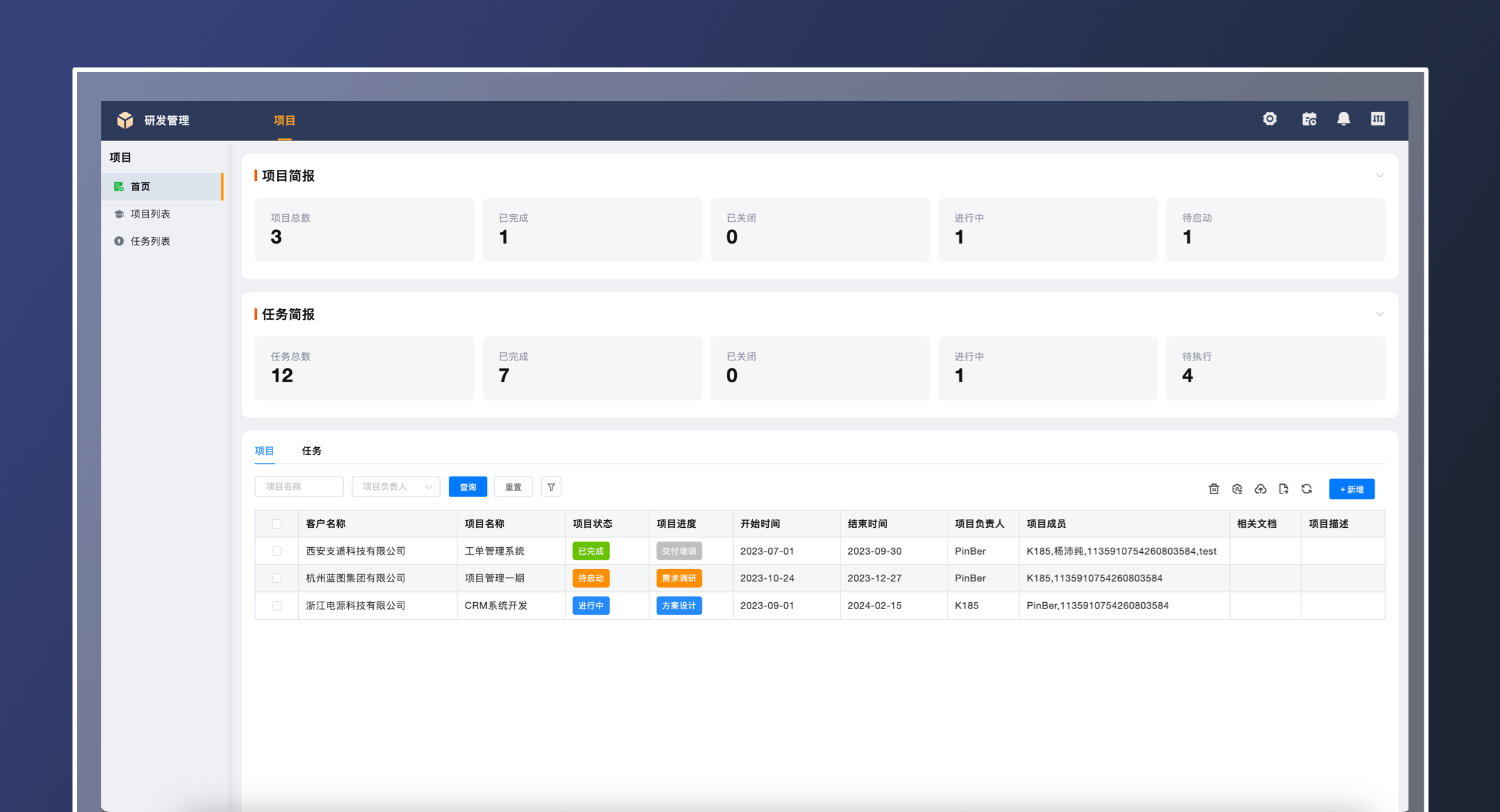This screenshot has height=812, width=1500.
Task: Open column settings gear-list icon
Action: [1237, 489]
